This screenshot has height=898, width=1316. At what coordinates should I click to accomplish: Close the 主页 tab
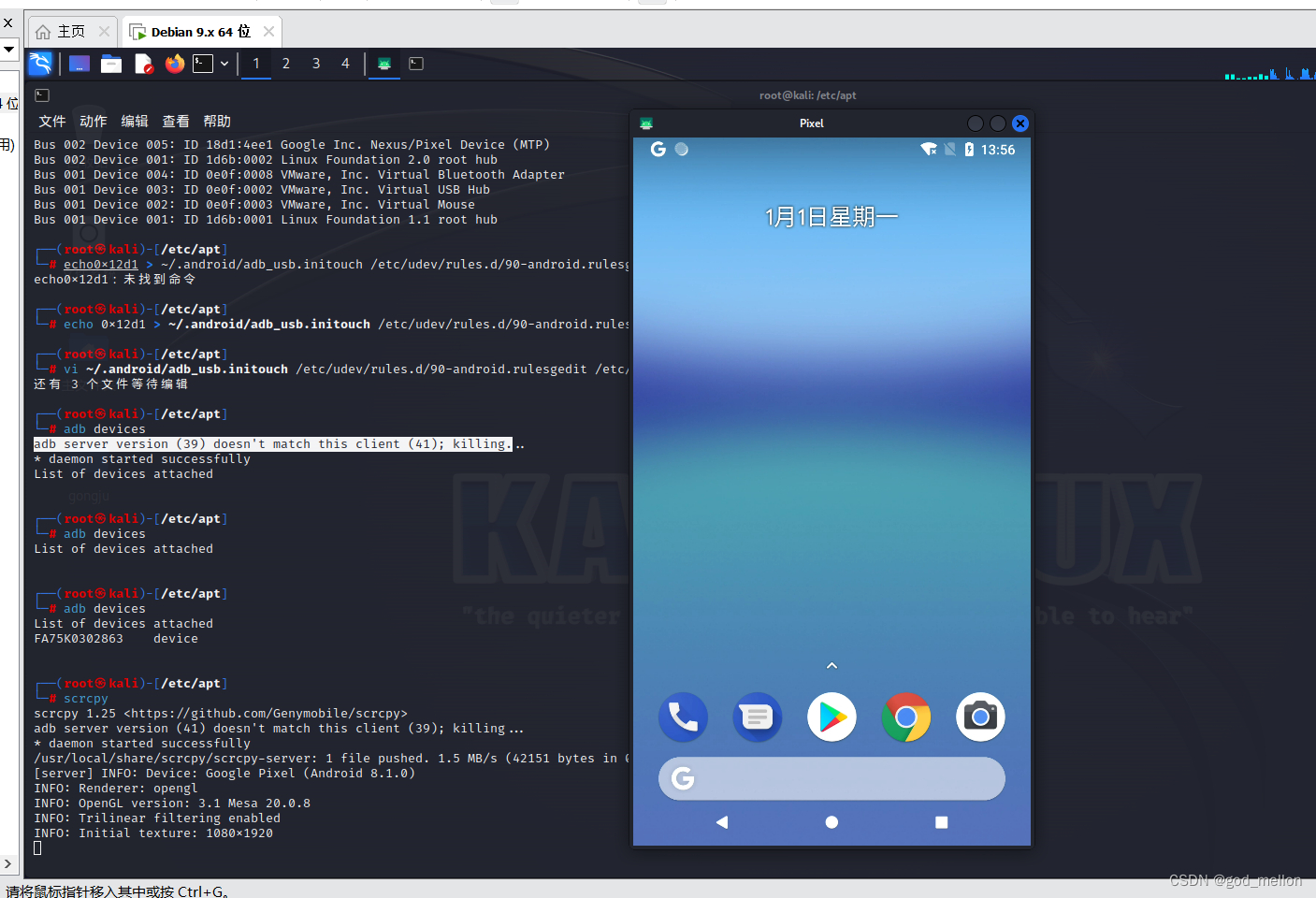[x=104, y=32]
